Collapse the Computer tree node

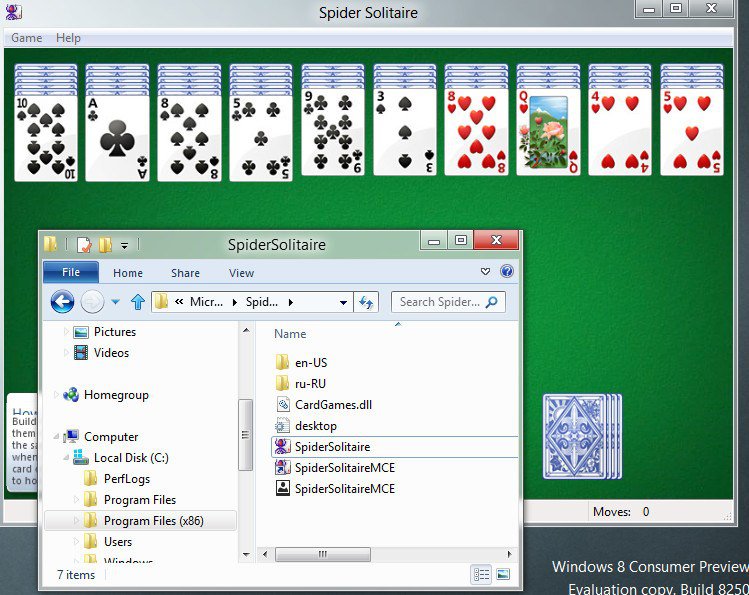coord(56,436)
